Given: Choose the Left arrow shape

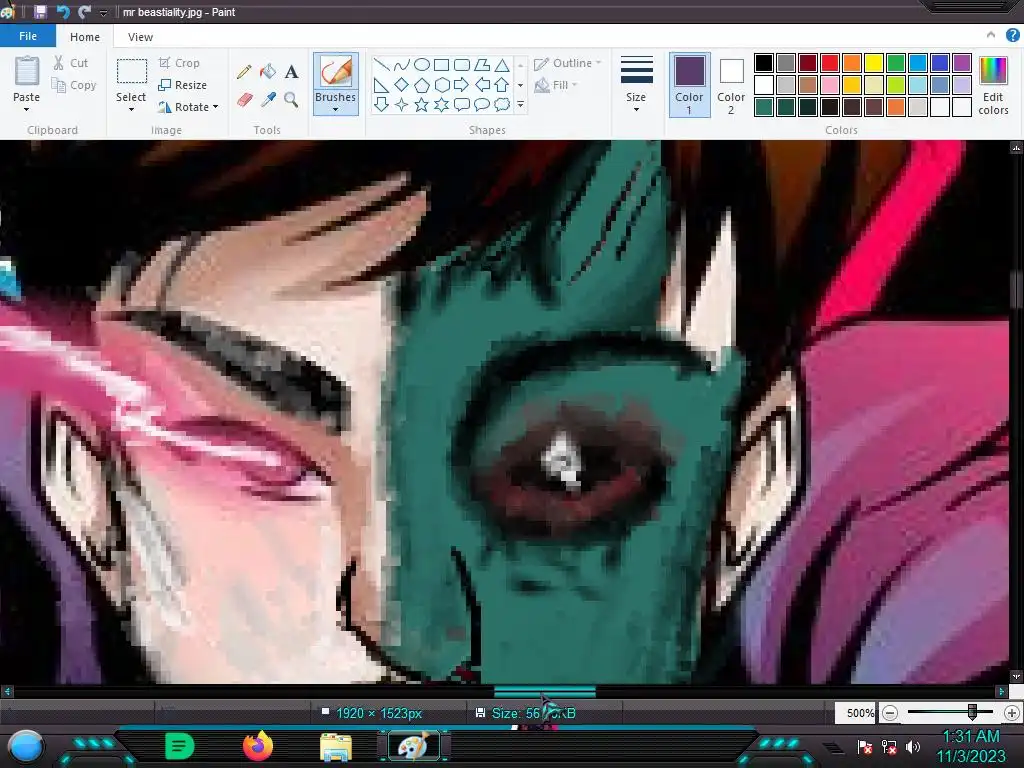Looking at the screenshot, I should coord(482,85).
